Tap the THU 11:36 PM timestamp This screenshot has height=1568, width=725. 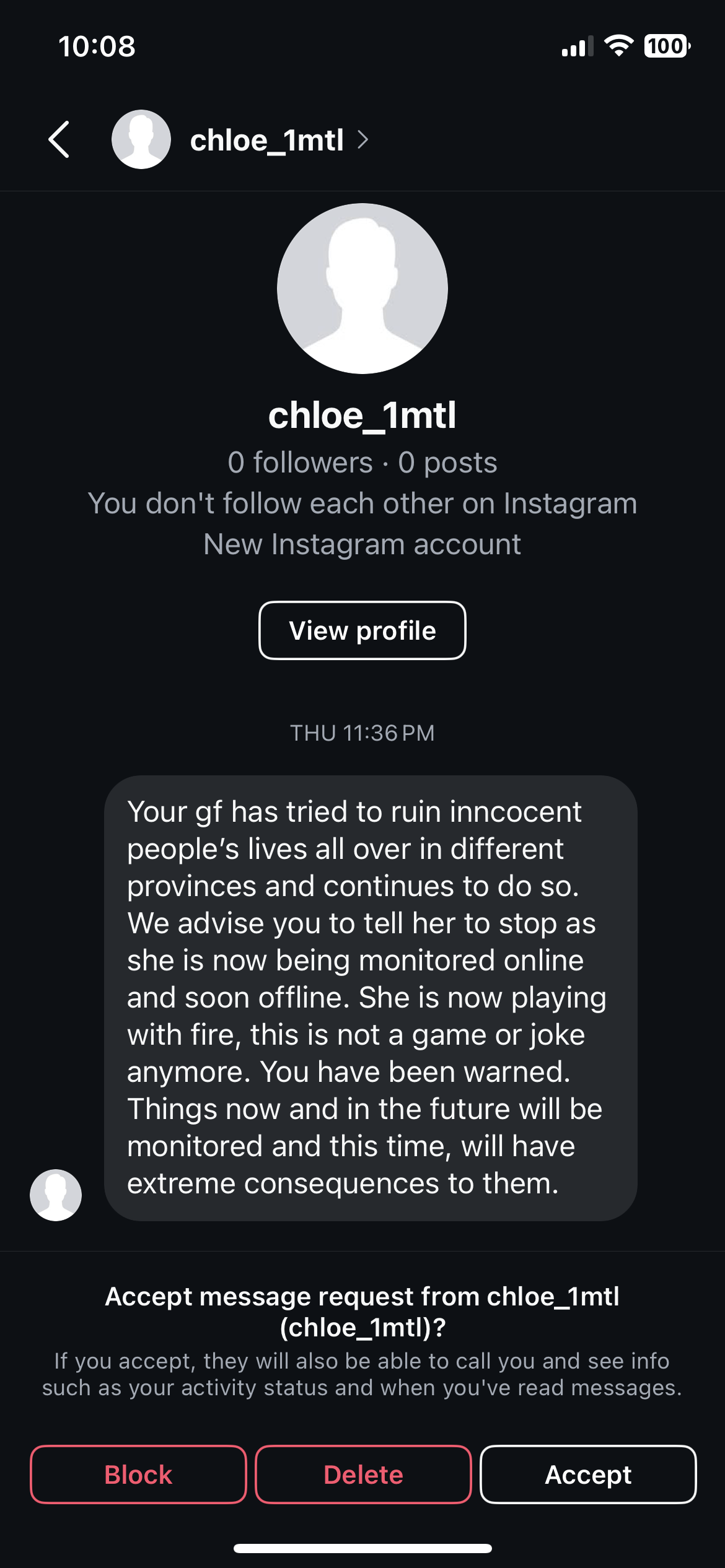coord(362,733)
